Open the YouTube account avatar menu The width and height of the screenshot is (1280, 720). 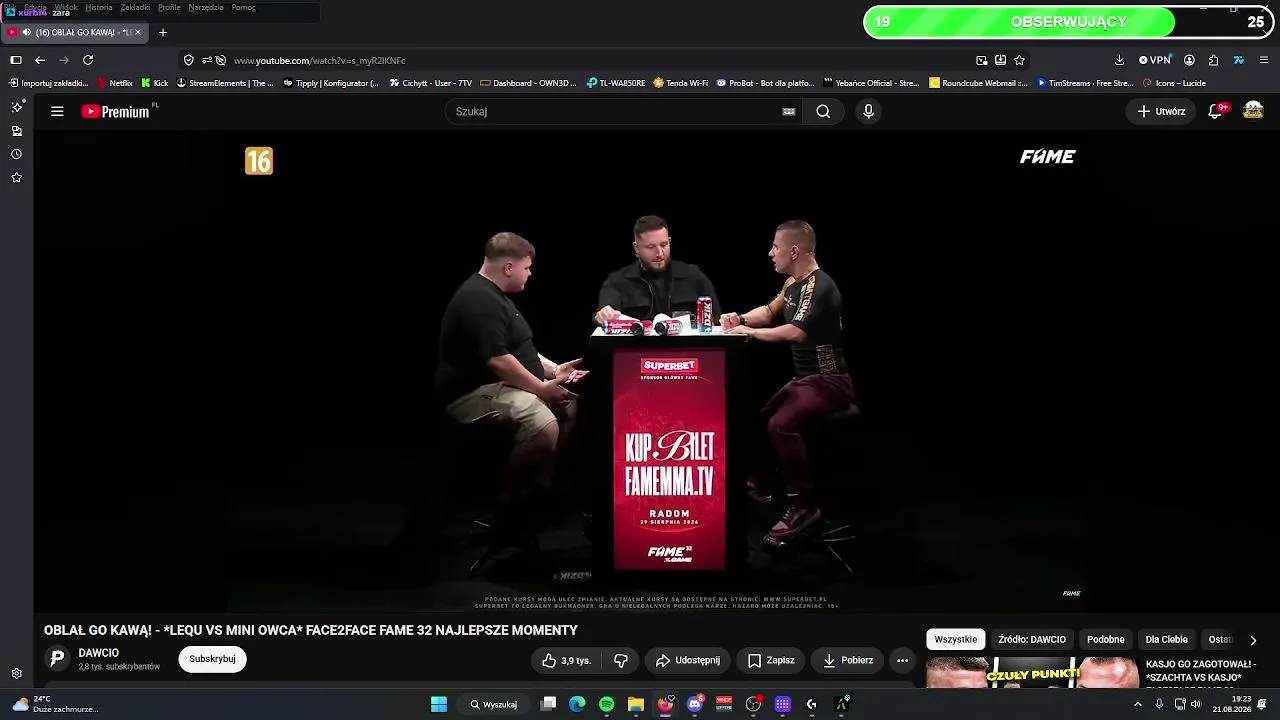click(x=1253, y=111)
